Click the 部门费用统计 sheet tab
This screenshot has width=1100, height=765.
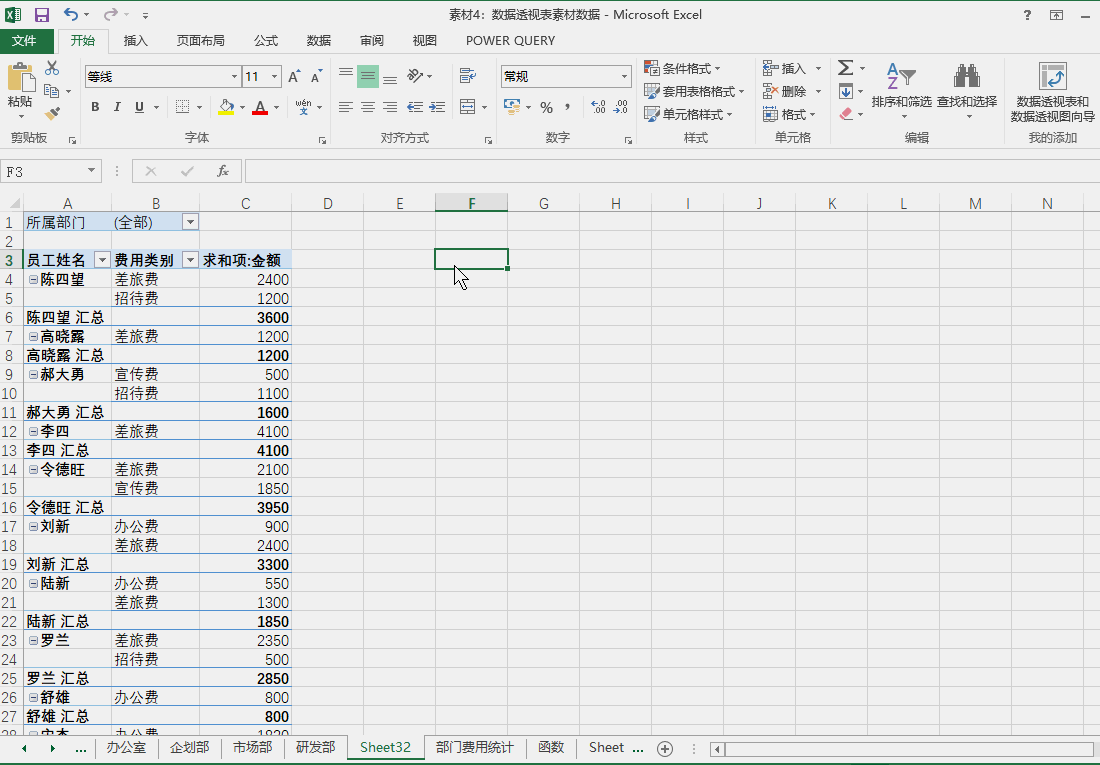pos(472,747)
